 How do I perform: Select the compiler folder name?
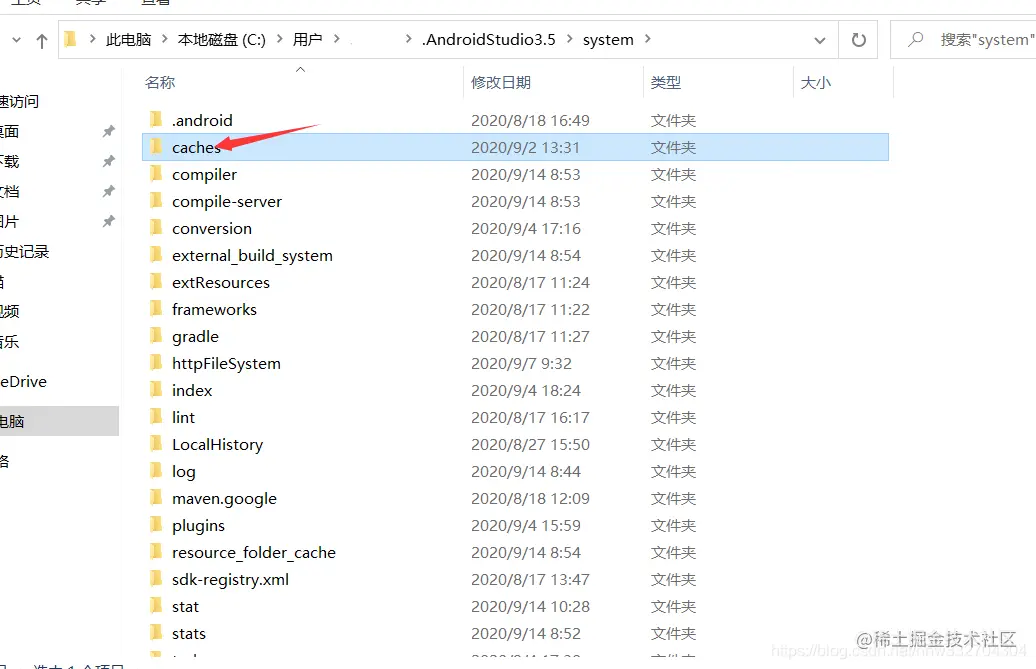tap(204, 174)
